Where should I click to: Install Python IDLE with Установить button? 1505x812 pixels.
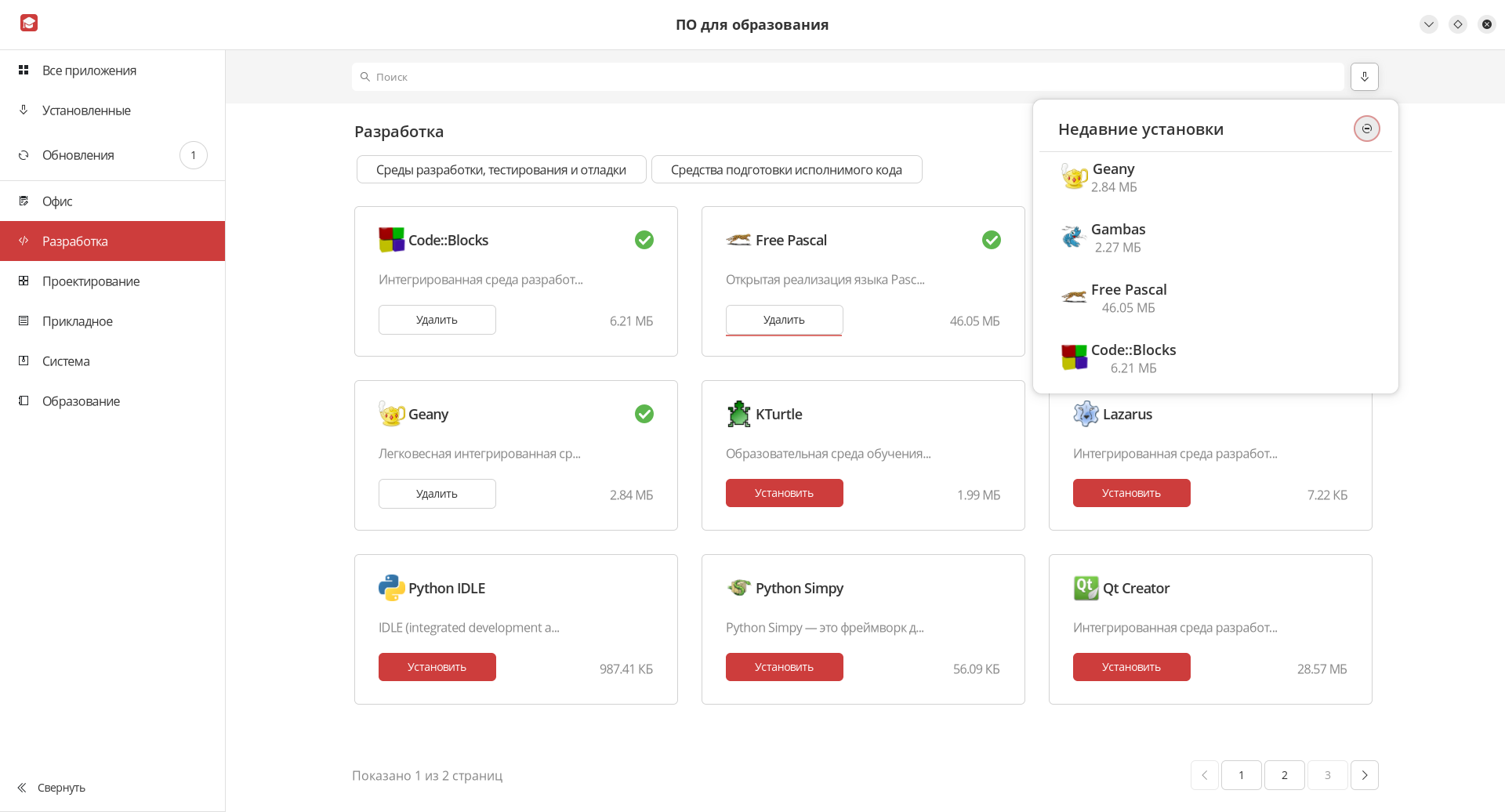click(437, 667)
